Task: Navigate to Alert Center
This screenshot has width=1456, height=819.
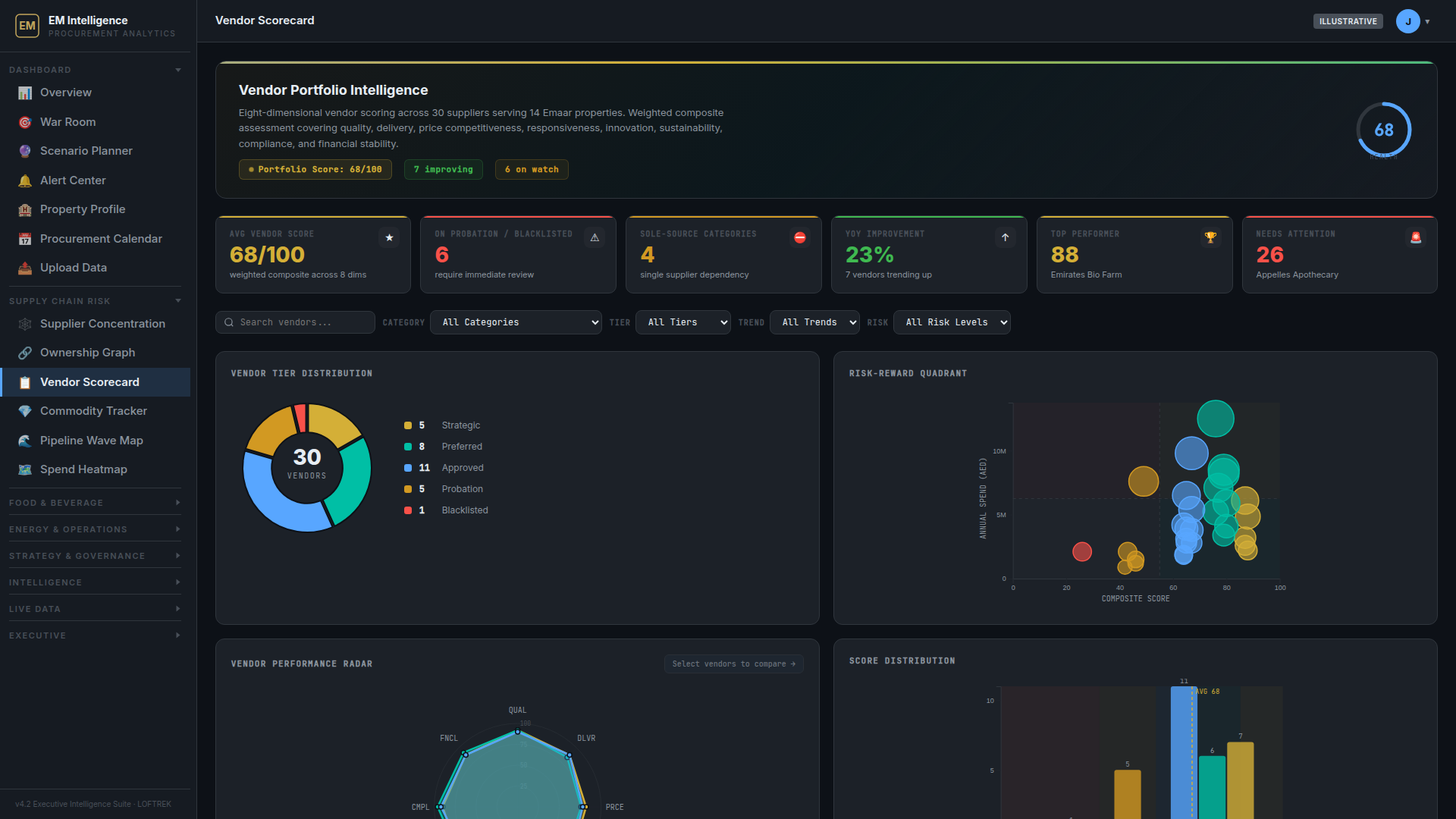Action: click(96, 180)
